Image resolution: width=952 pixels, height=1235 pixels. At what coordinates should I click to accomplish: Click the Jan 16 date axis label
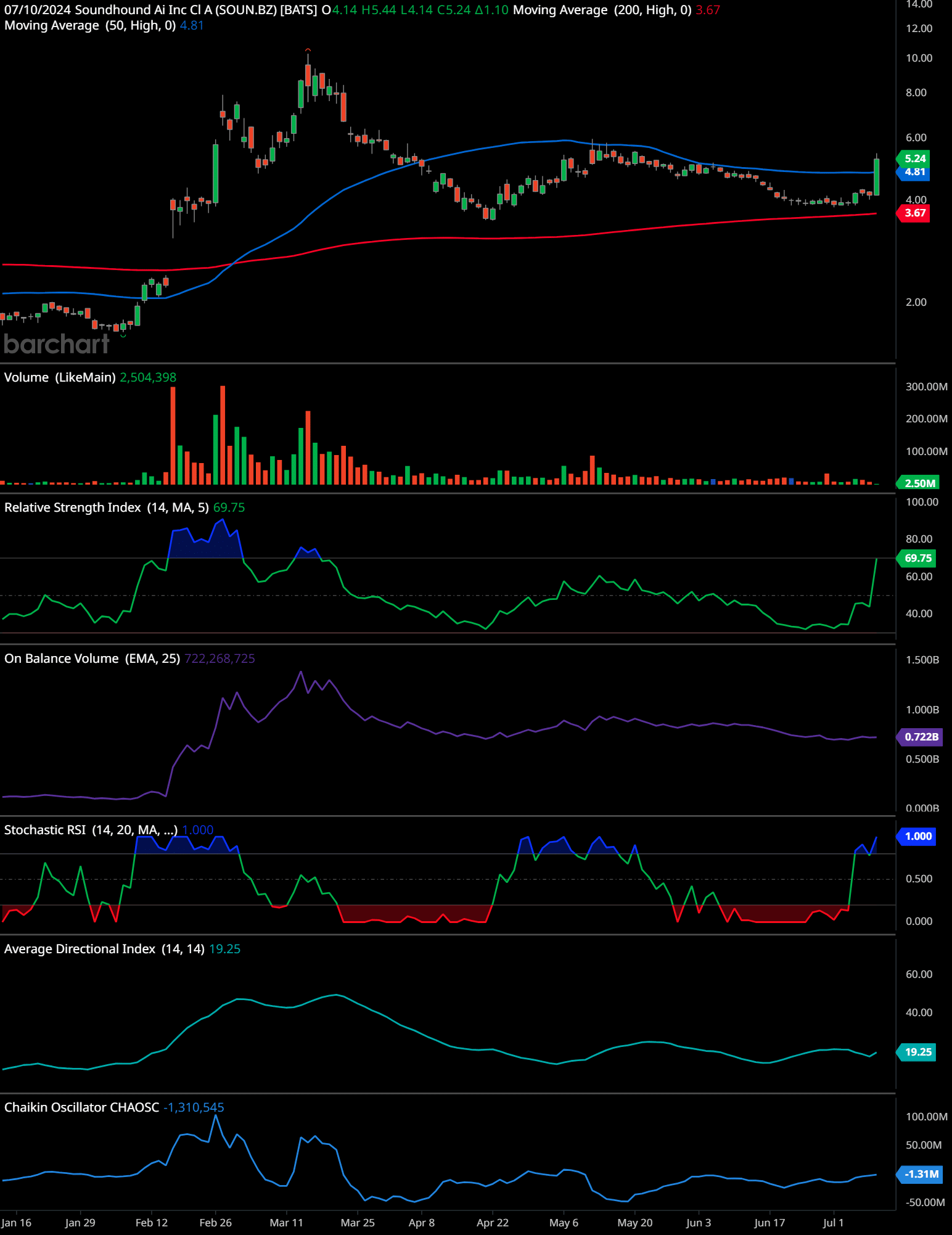pos(16,1223)
